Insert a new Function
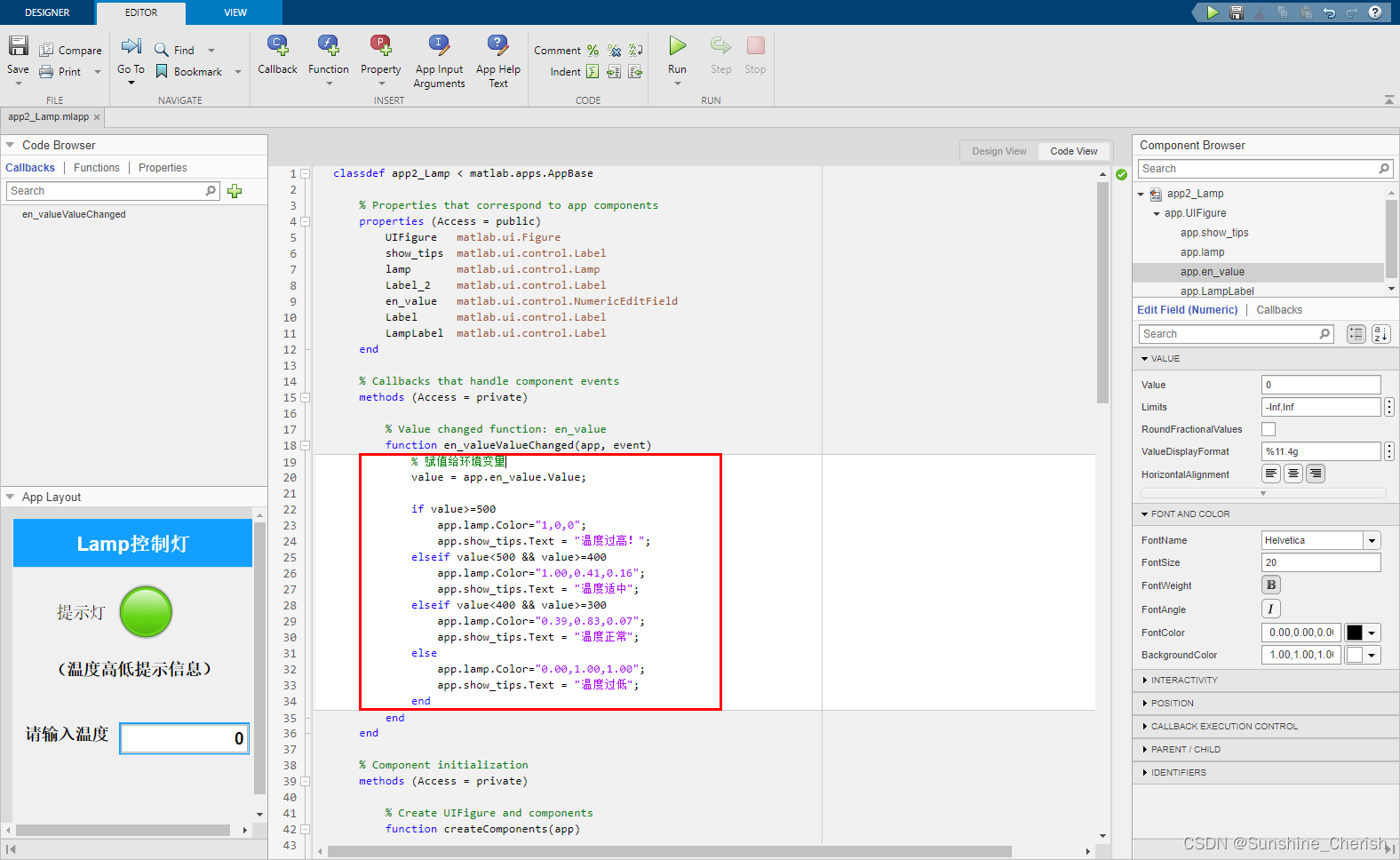1400x860 pixels. tap(329, 45)
